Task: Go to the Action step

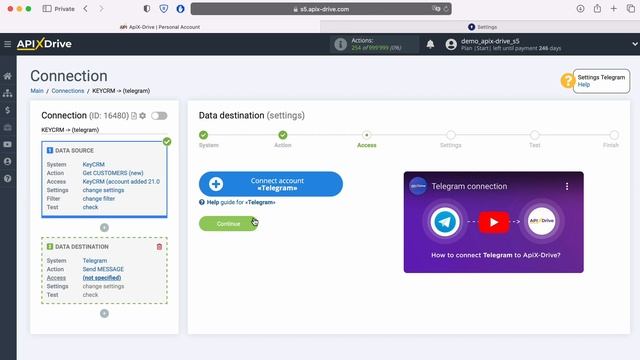Action: pos(283,135)
